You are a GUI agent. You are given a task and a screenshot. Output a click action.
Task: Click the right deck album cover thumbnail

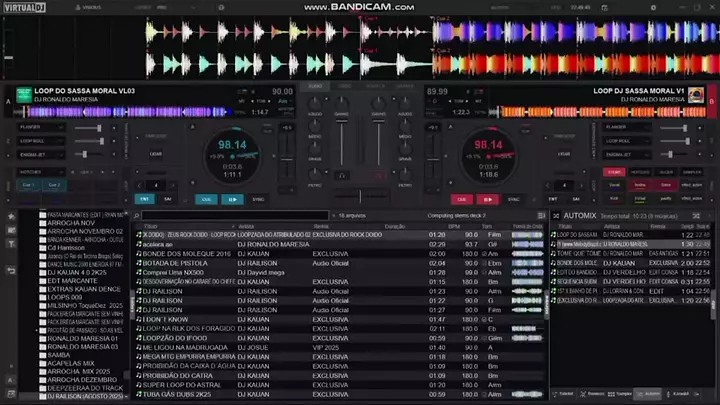tap(695, 94)
